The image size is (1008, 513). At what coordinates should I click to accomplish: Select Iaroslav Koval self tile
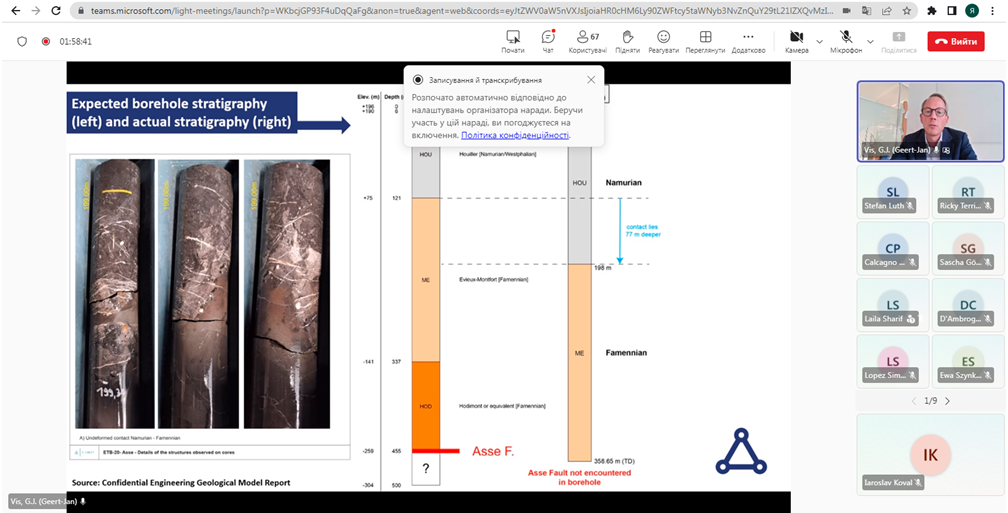pyautogui.click(x=930, y=455)
